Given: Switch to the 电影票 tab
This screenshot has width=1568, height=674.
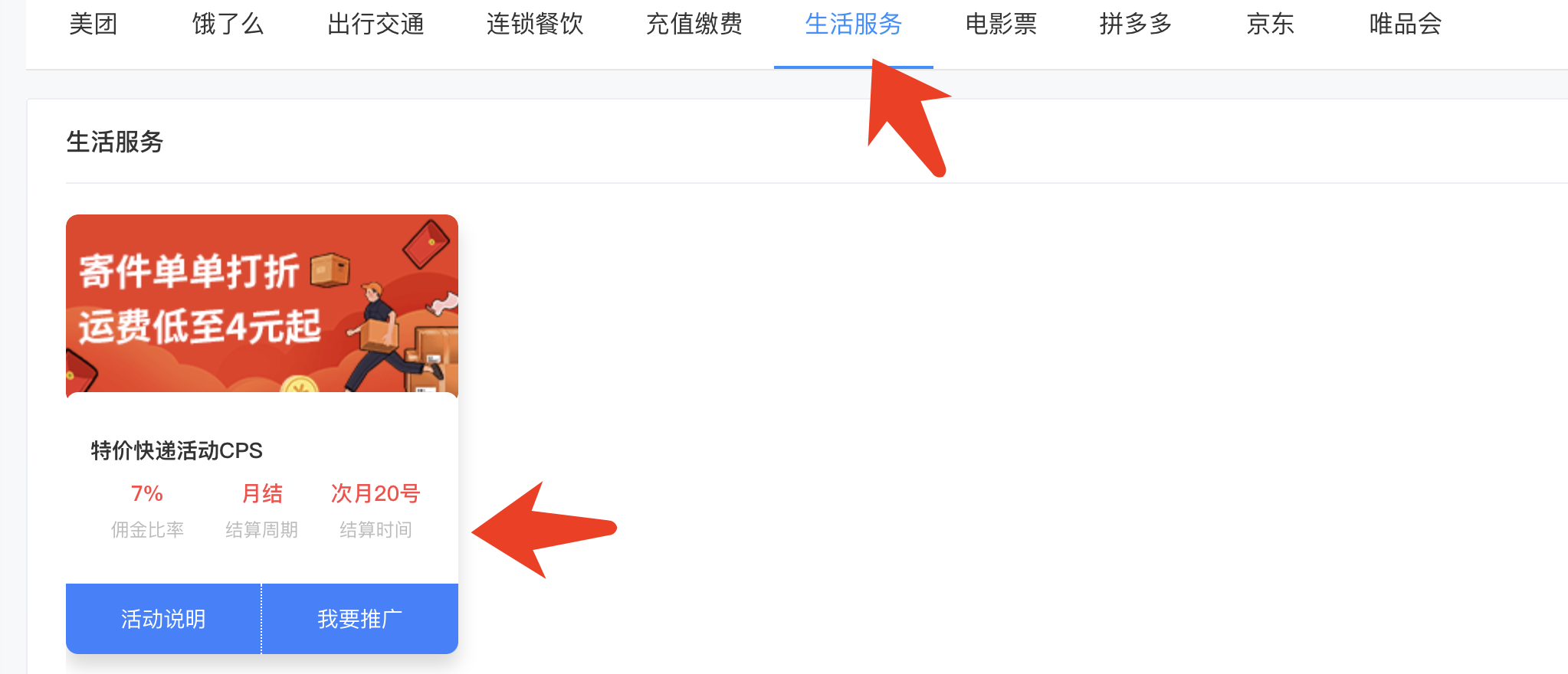Looking at the screenshot, I should (x=1001, y=25).
